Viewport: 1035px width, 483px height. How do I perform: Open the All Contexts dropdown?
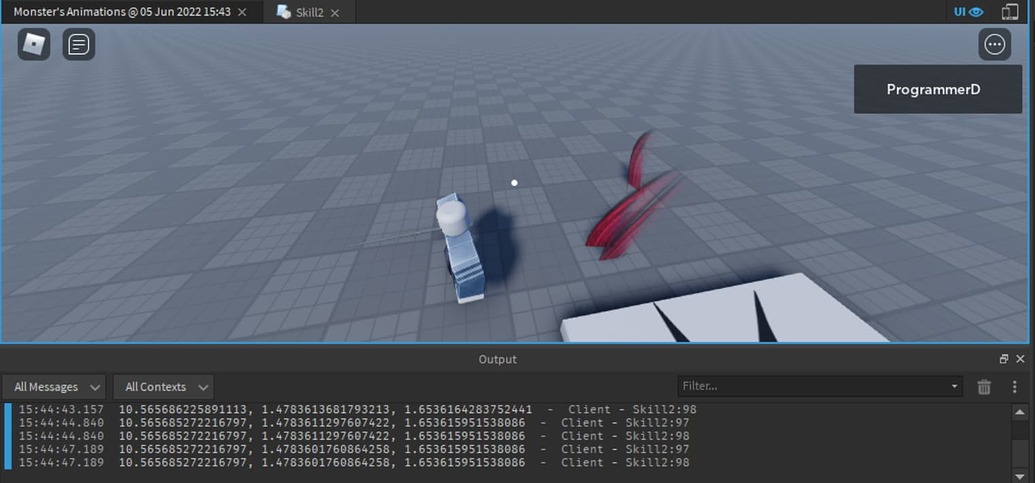[x=163, y=387]
